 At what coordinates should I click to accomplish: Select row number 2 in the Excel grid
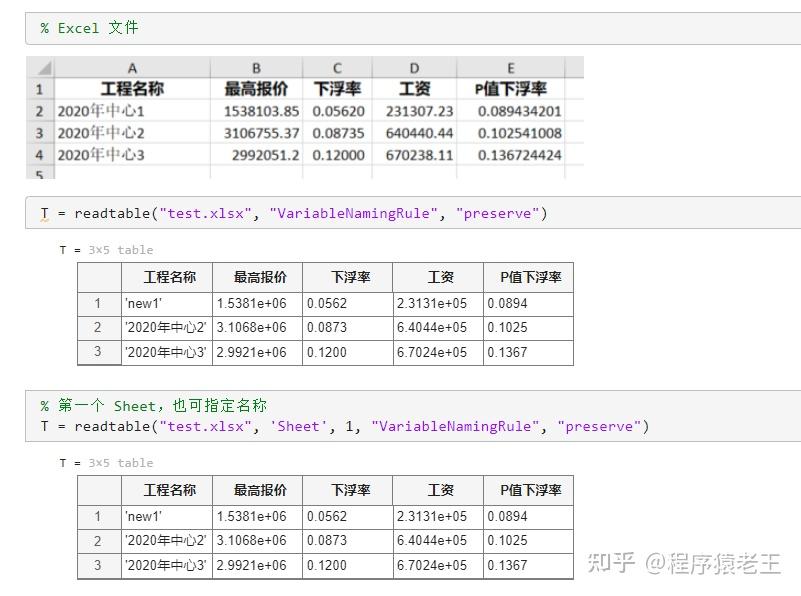(40, 112)
